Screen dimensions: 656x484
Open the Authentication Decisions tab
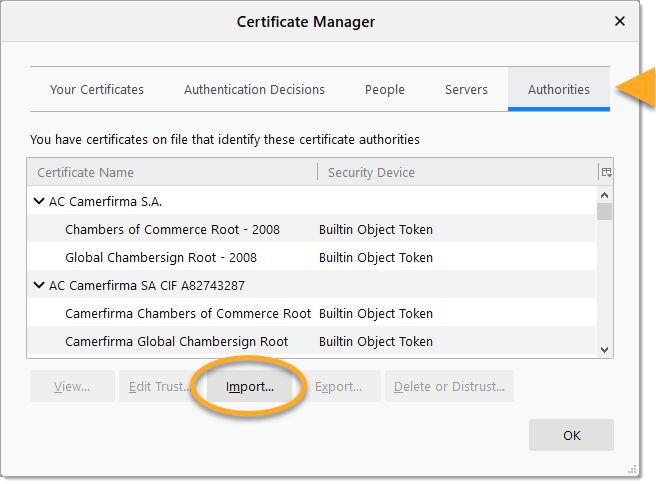tap(254, 90)
